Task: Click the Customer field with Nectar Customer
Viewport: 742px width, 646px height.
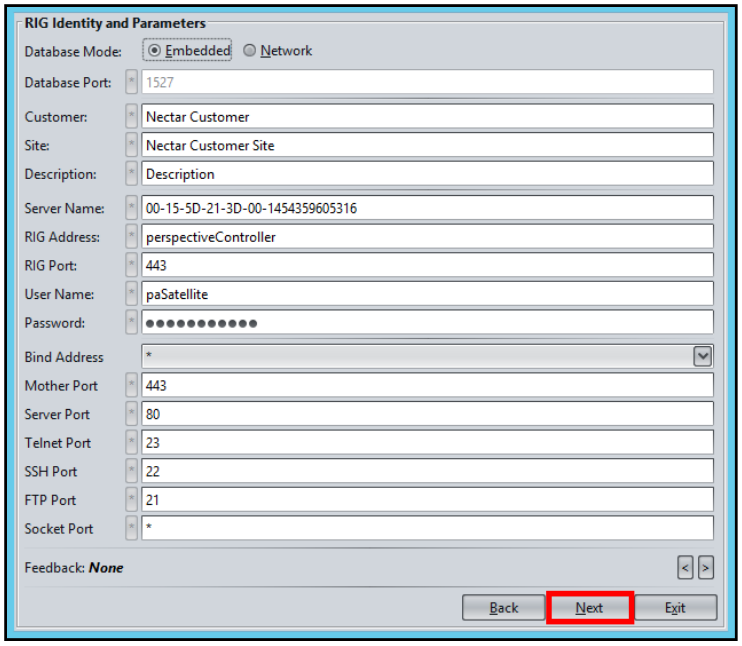Action: click(427, 116)
